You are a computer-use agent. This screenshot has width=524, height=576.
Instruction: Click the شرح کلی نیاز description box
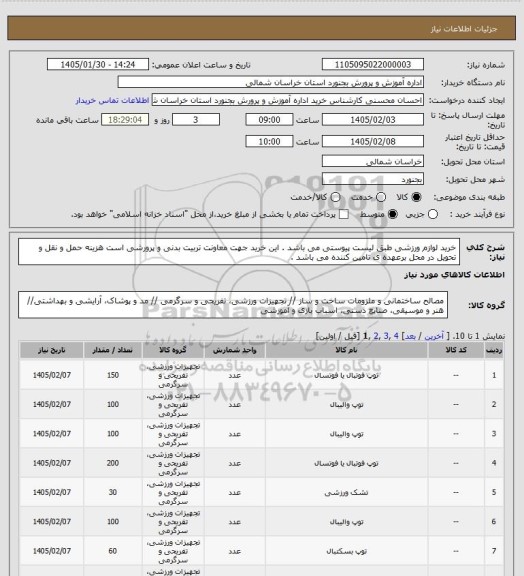tap(239, 252)
